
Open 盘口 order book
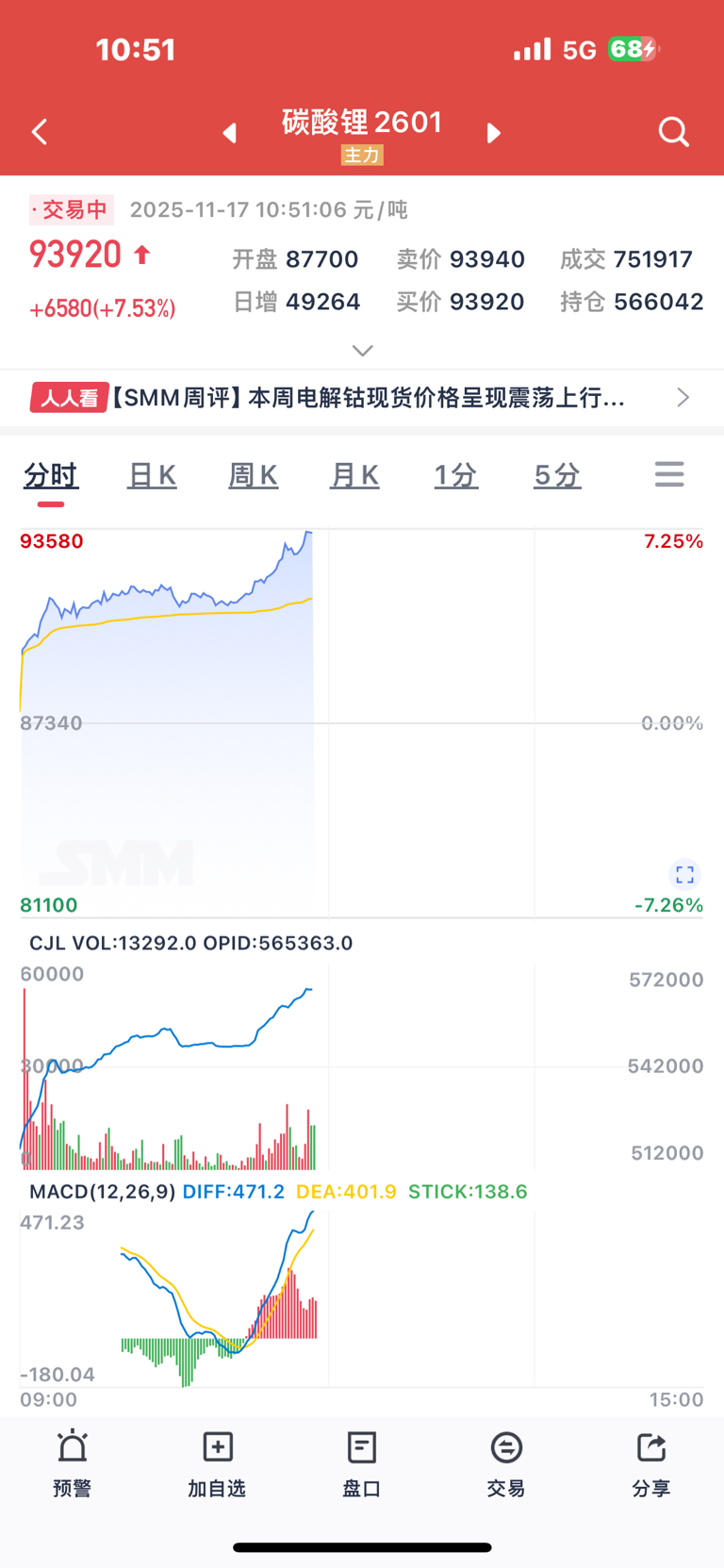[x=362, y=1462]
